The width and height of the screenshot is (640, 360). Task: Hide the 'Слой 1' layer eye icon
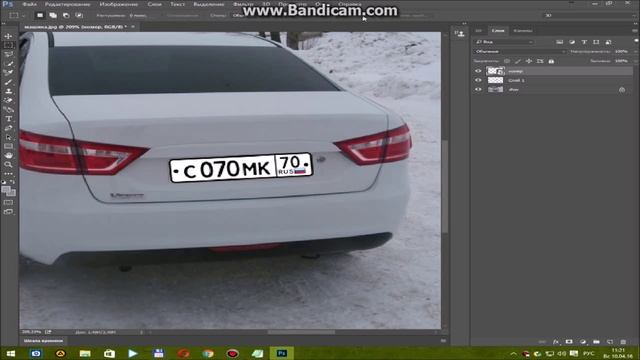(478, 80)
